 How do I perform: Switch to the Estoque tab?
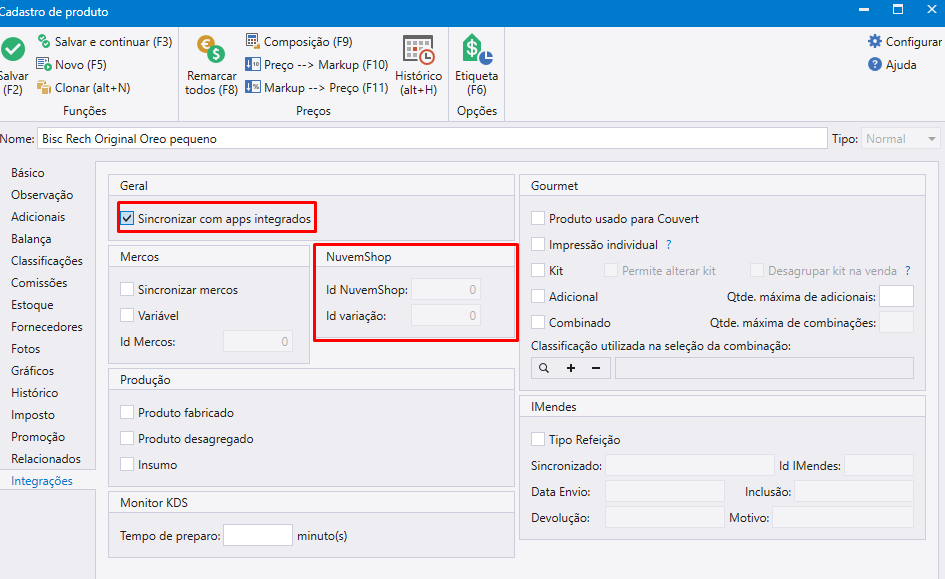pos(32,305)
